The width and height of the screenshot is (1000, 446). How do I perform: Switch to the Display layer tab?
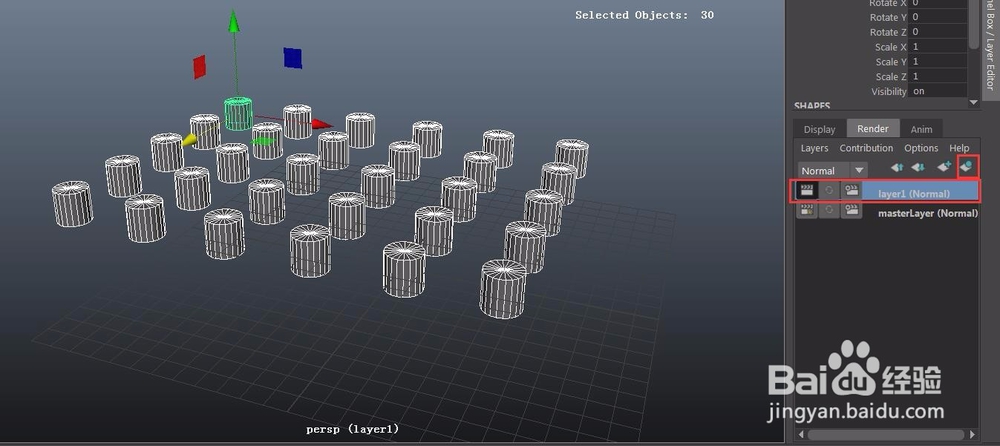point(819,129)
